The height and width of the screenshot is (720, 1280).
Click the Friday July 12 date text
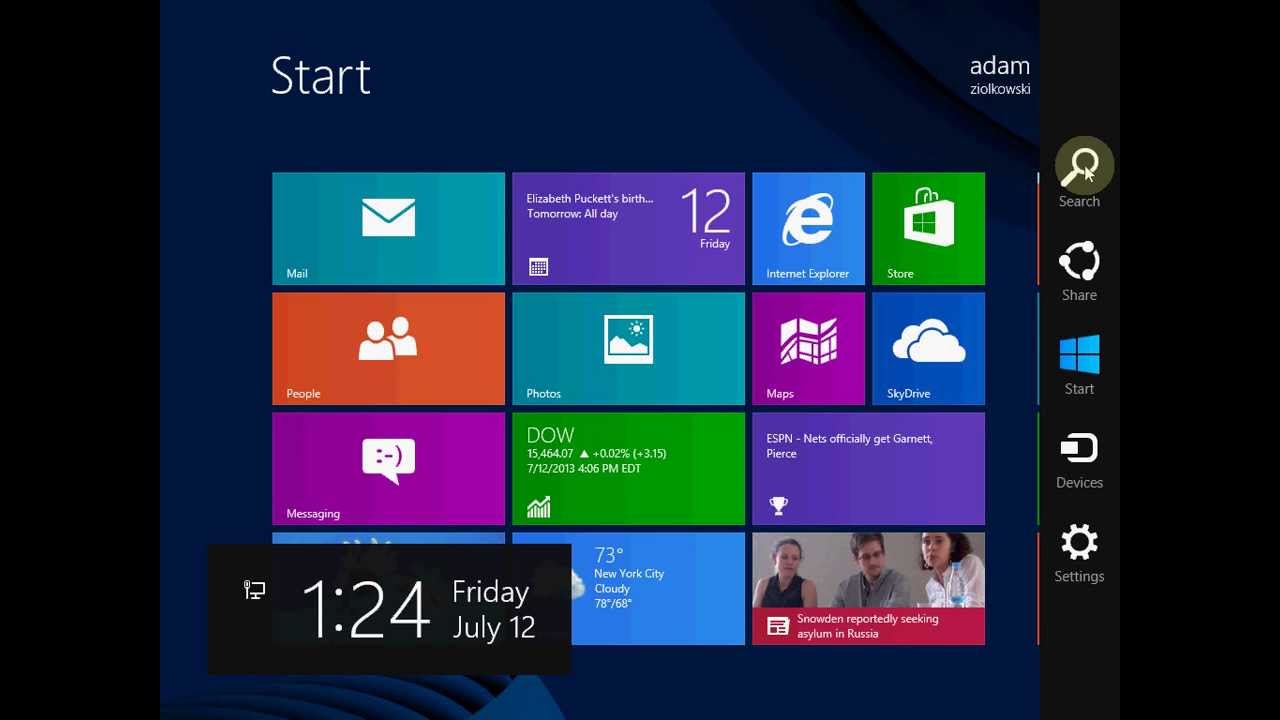494,609
